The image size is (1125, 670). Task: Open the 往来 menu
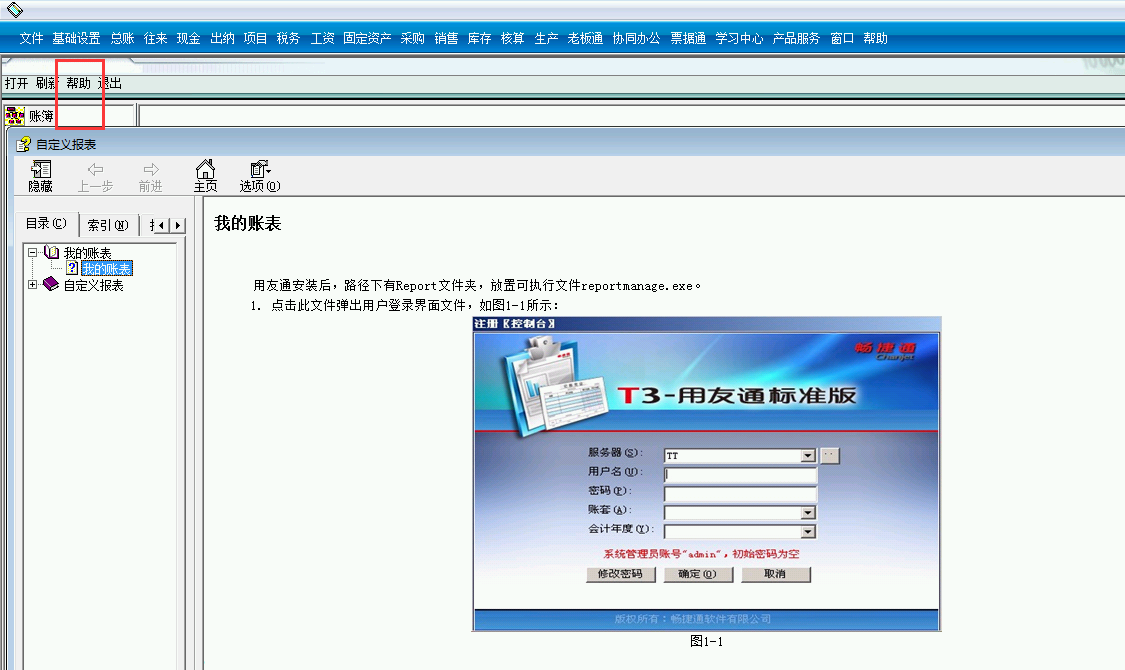pyautogui.click(x=156, y=39)
